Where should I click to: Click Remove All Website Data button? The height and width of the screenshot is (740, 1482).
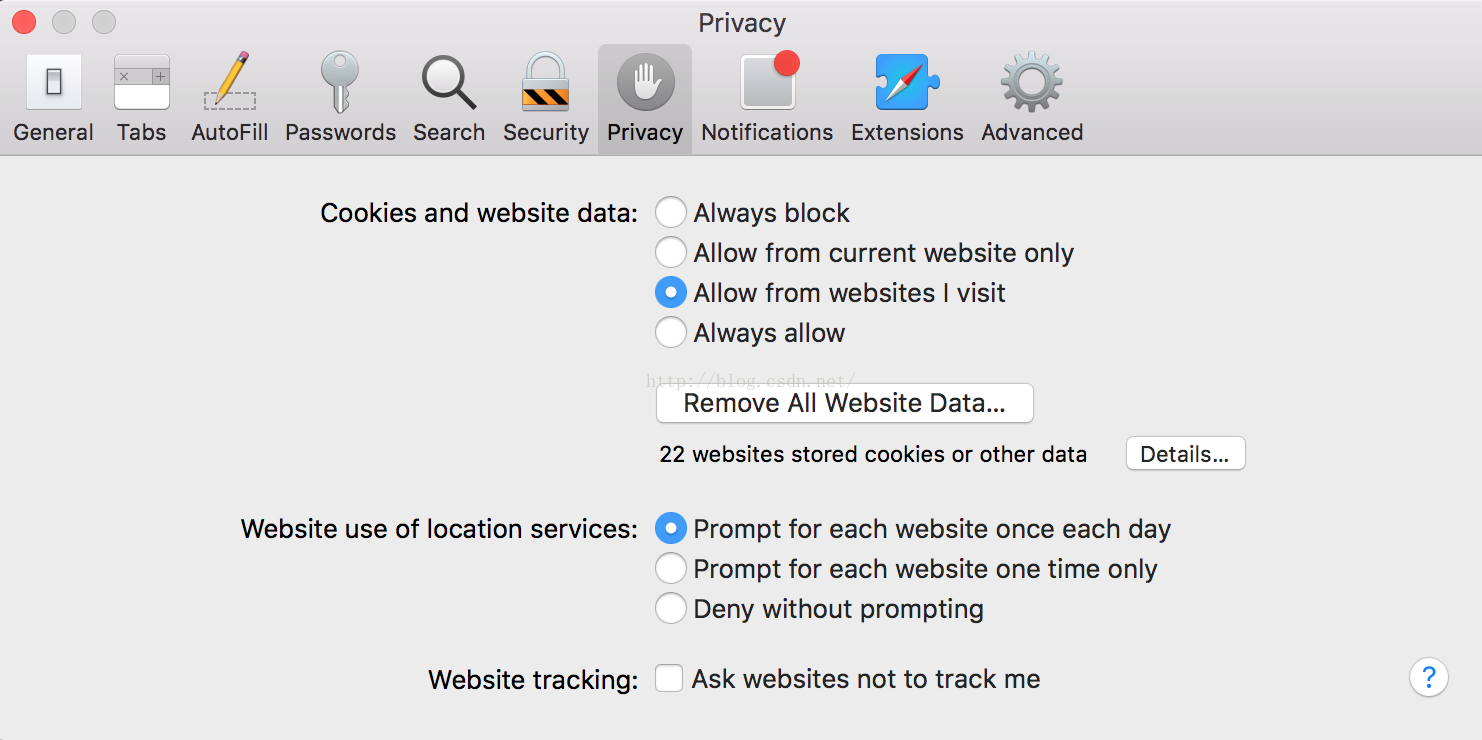844,403
